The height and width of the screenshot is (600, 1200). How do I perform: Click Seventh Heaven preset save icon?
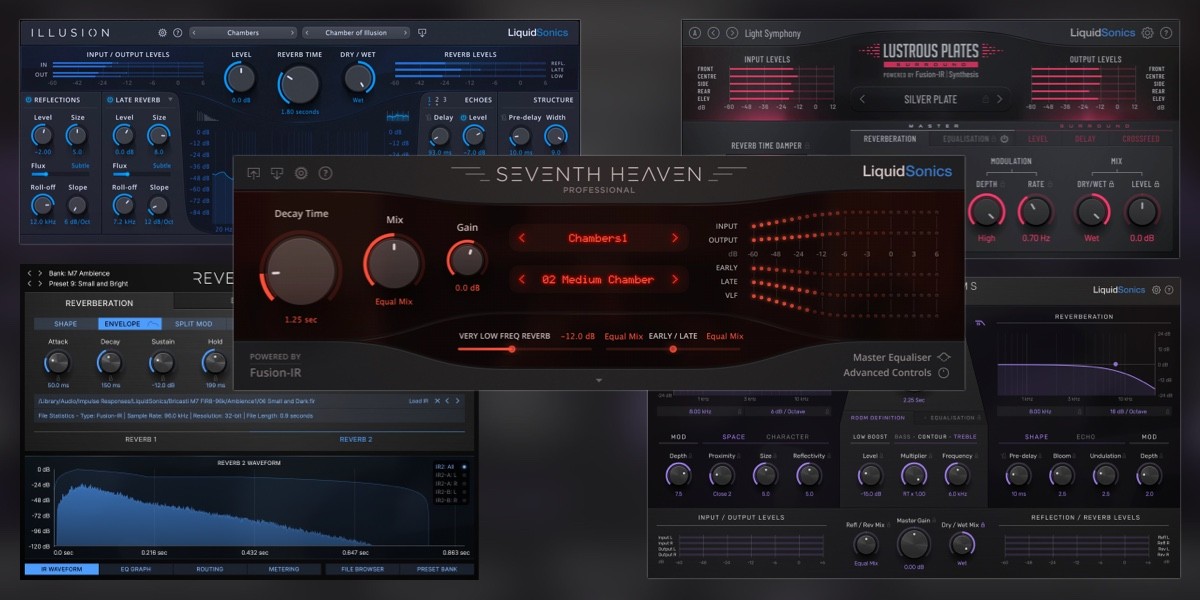277,173
